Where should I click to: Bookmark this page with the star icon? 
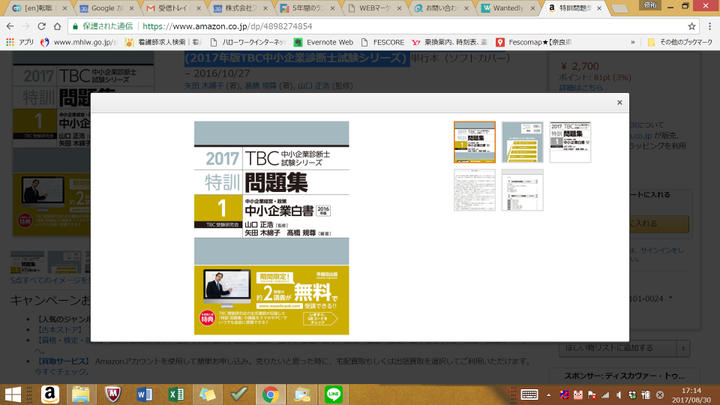point(692,26)
